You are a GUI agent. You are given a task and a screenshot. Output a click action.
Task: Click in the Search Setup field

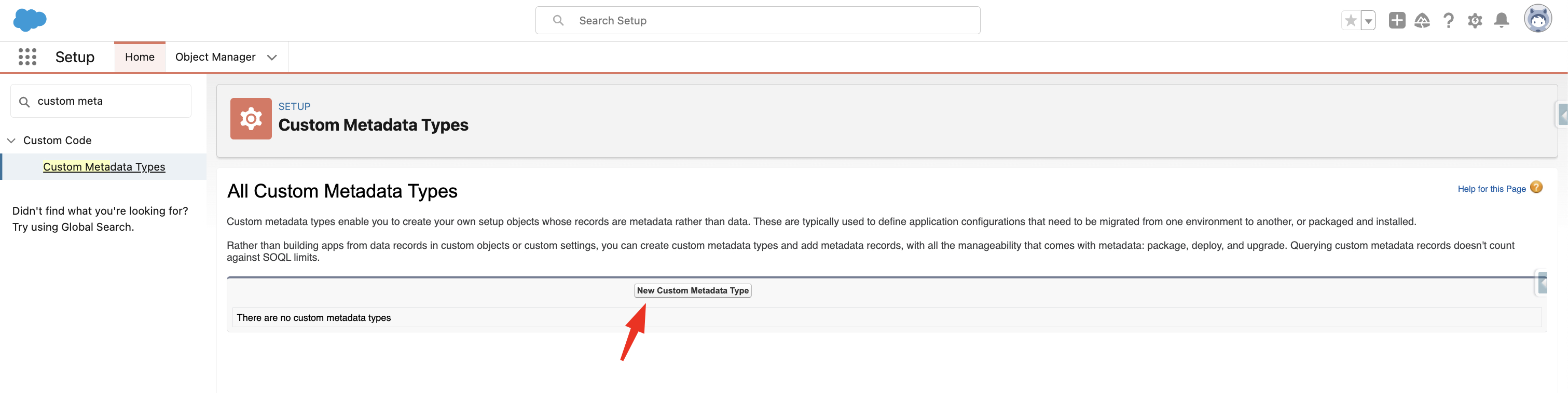pos(757,20)
